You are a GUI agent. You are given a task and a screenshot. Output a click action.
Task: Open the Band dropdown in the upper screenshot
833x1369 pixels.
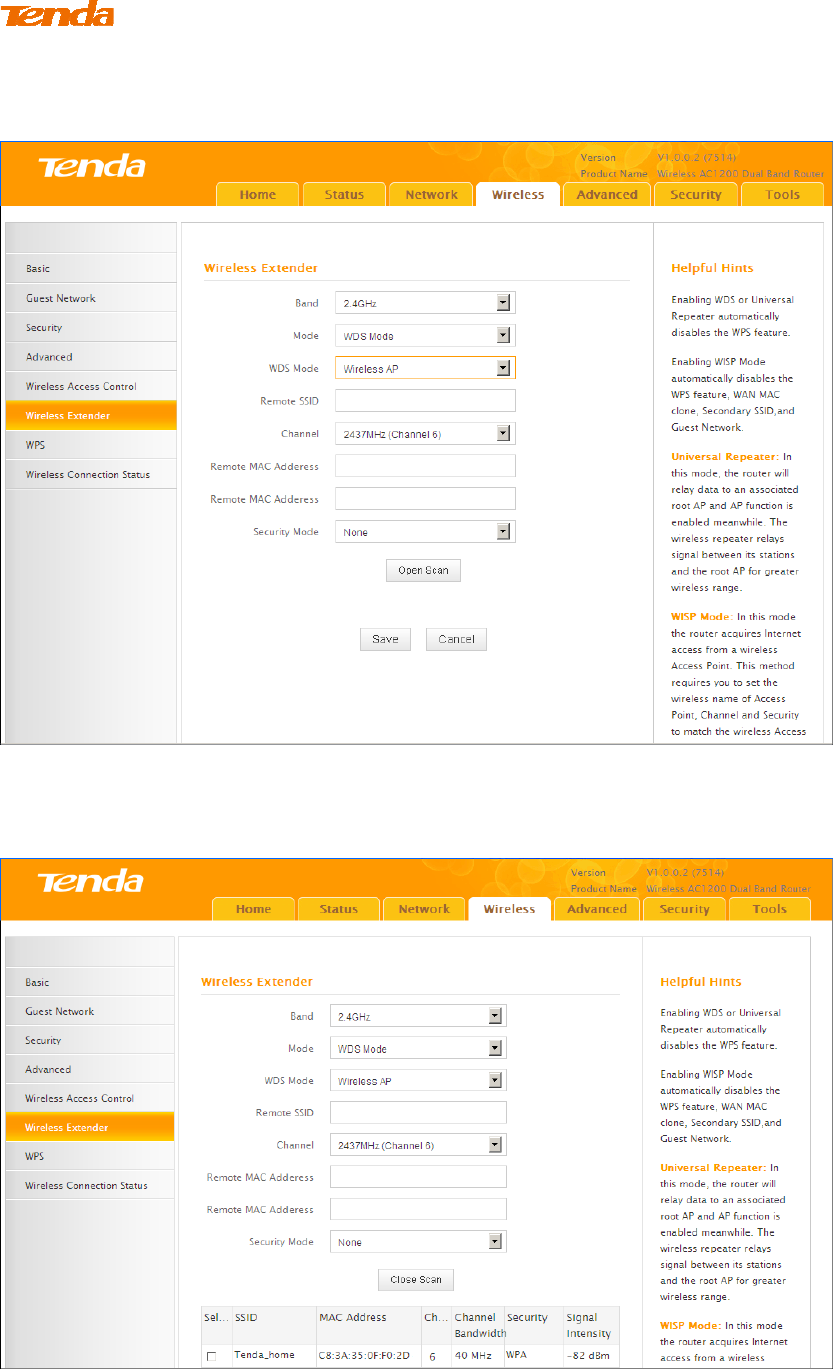pos(425,303)
